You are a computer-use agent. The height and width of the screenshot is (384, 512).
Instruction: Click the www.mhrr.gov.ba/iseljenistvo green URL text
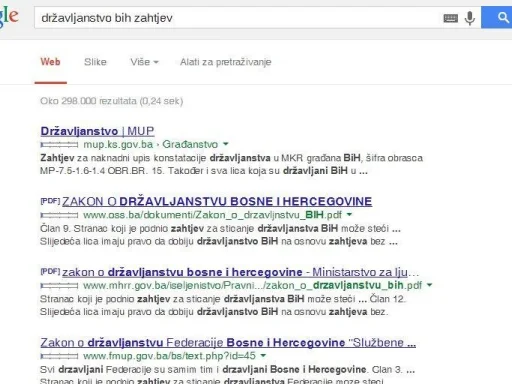point(253,285)
